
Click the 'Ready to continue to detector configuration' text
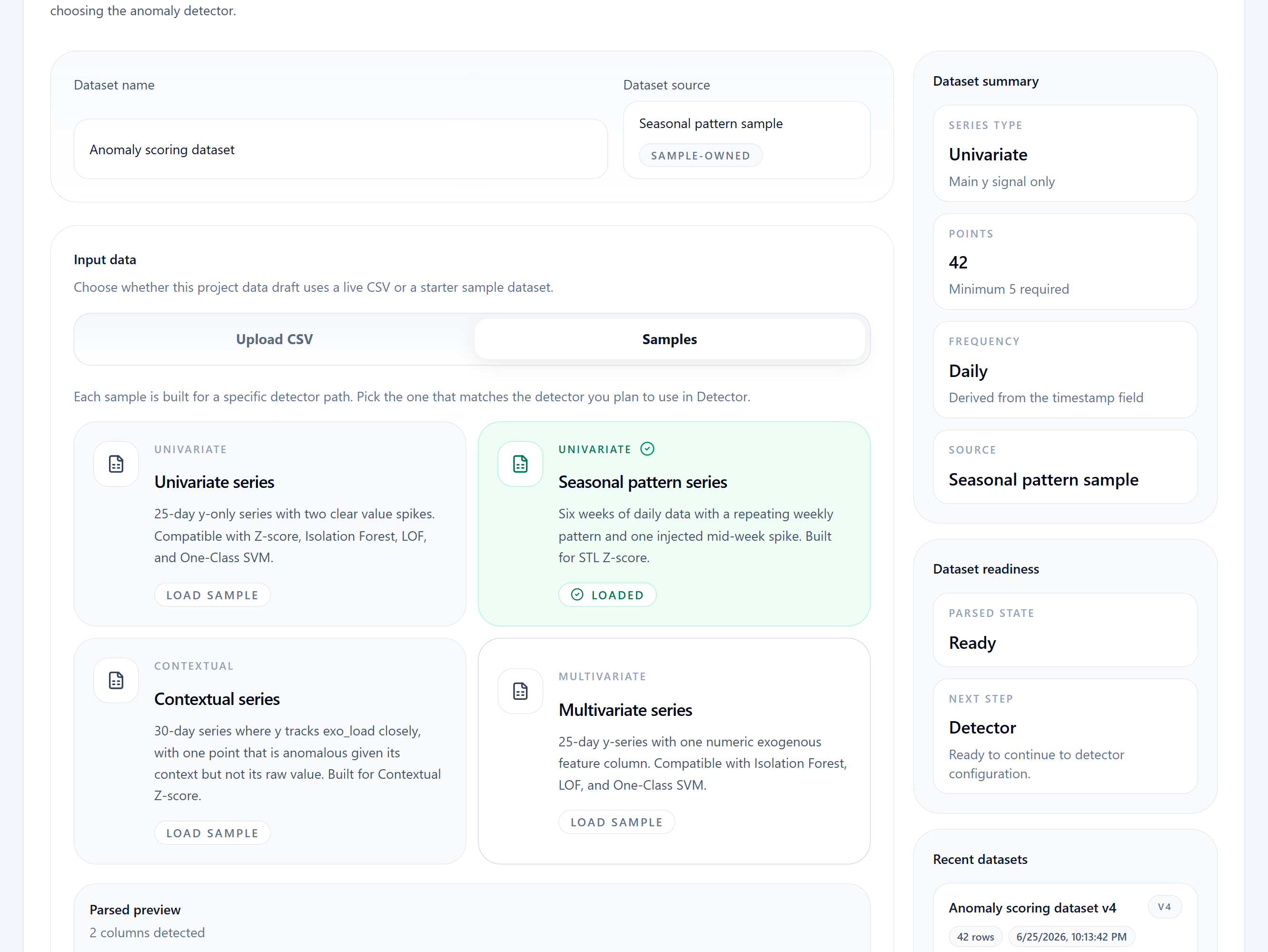click(x=1036, y=764)
